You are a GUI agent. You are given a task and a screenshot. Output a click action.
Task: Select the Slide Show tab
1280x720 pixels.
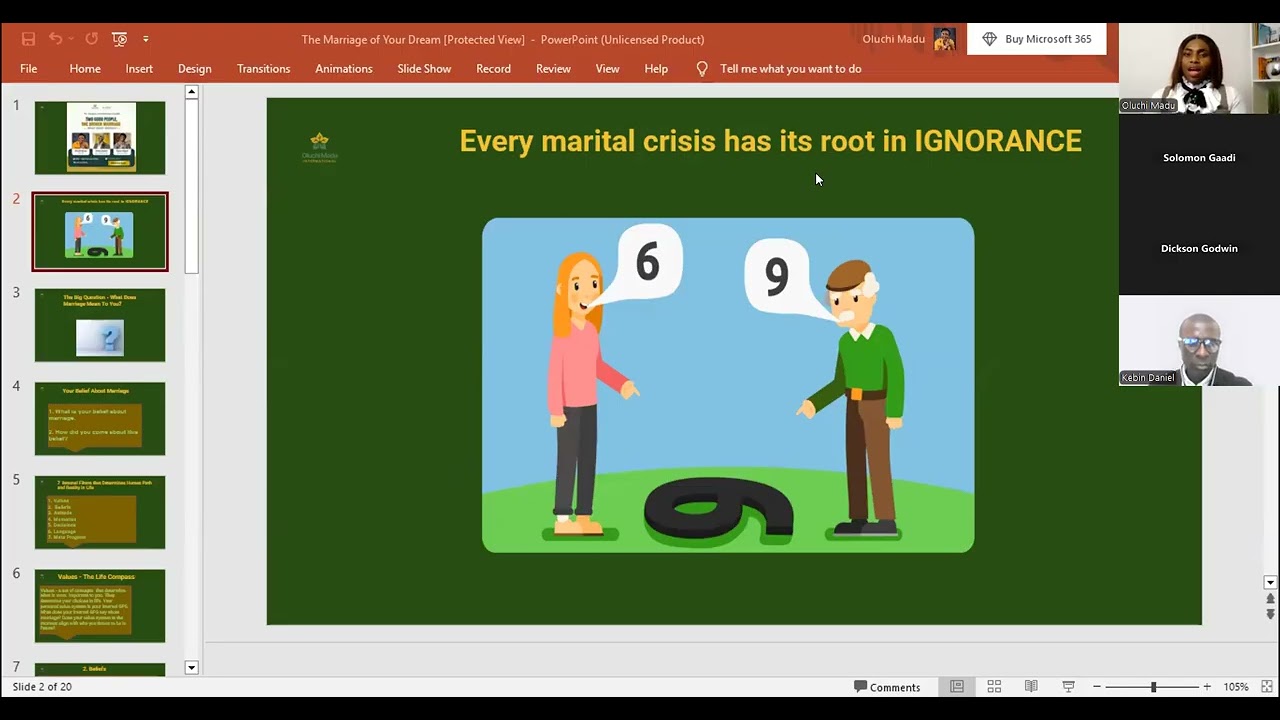(x=424, y=69)
